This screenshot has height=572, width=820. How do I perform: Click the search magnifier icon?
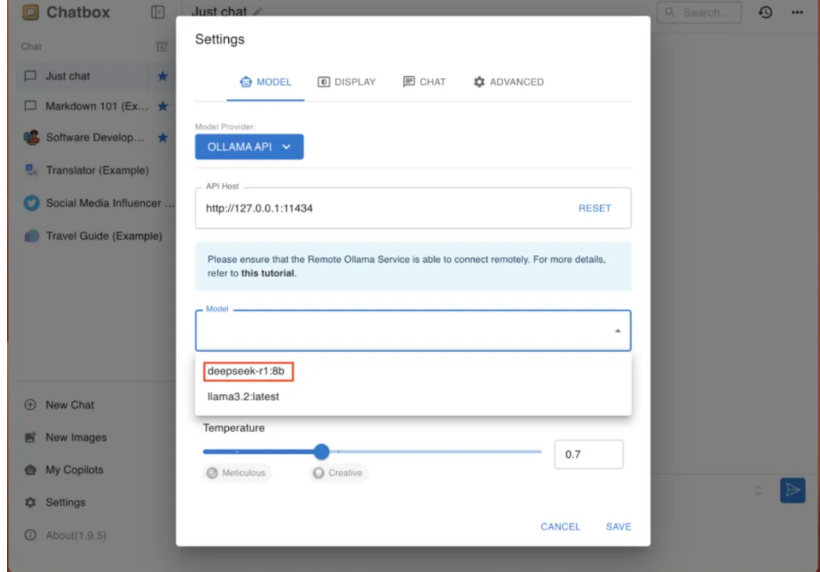(670, 12)
